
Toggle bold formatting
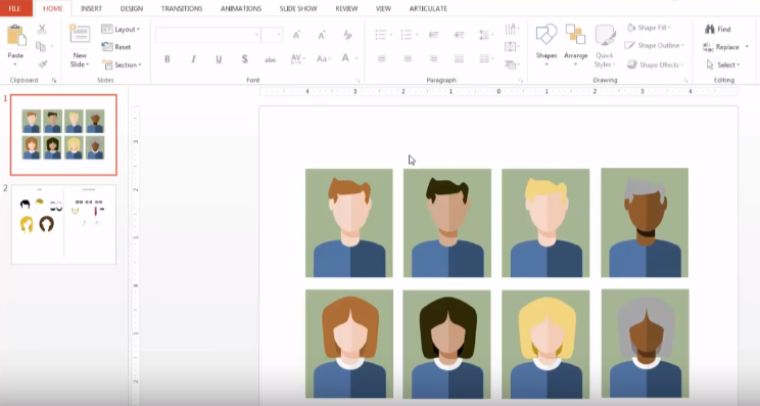[x=167, y=59]
